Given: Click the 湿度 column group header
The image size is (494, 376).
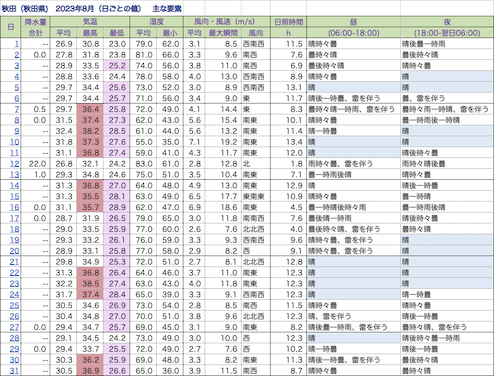Looking at the screenshot, I should (157, 22).
